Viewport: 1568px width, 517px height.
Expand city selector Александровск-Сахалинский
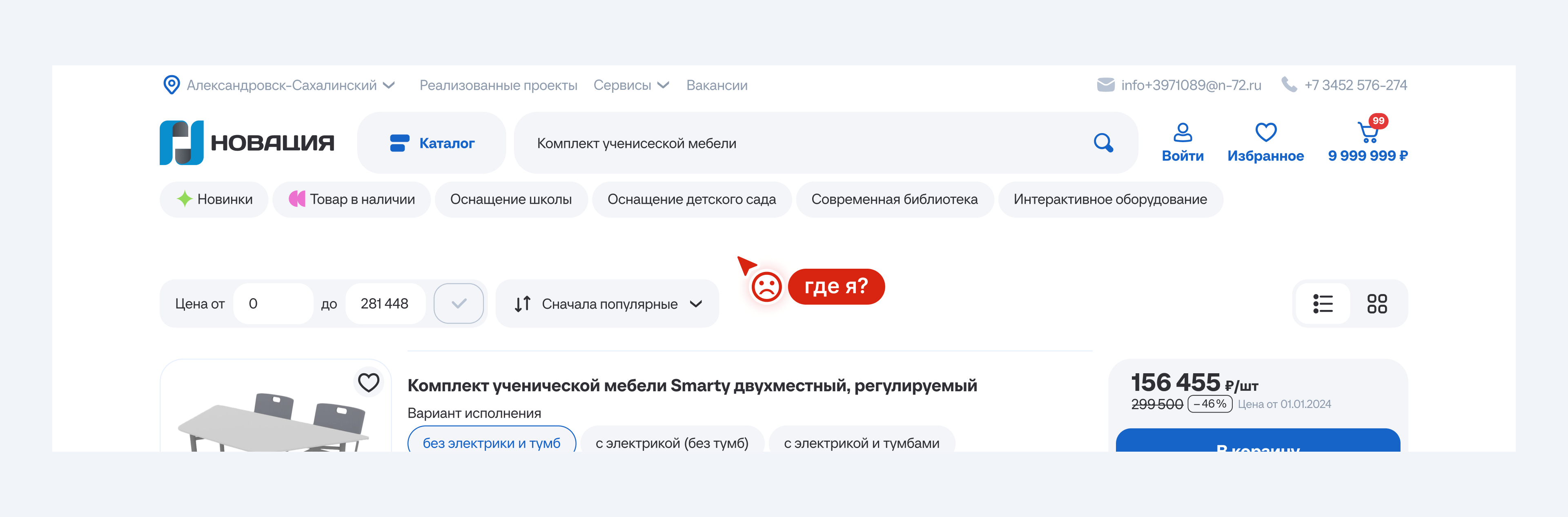click(x=281, y=85)
